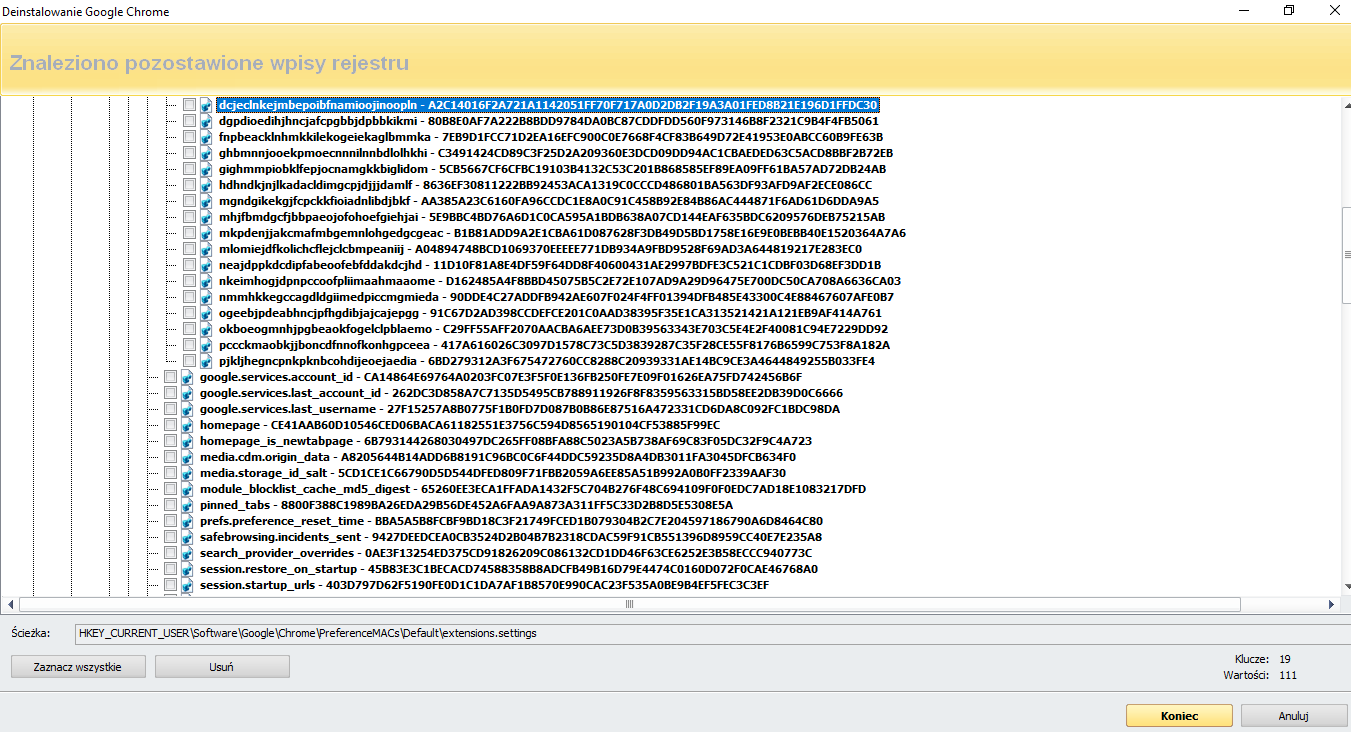Select row text ghbmnnjooekpmoecnnnilnnbdlolhkhi

556,153
